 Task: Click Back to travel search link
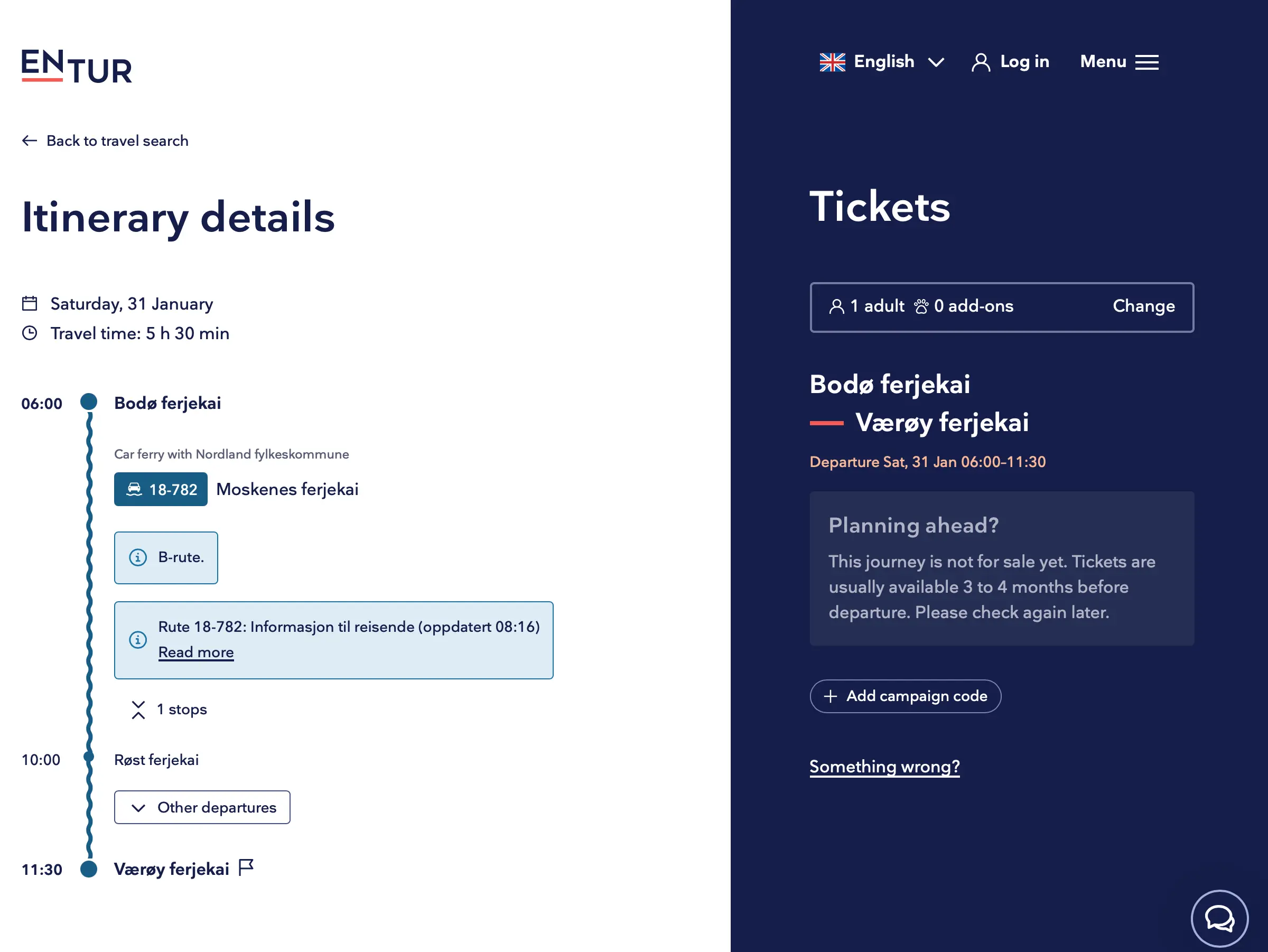point(117,141)
